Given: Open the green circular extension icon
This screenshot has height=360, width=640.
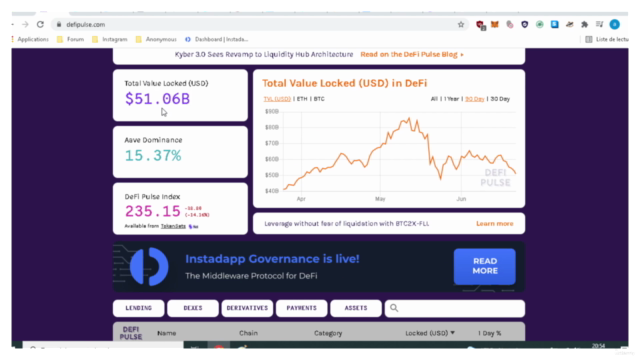Looking at the screenshot, I should pos(540,24).
